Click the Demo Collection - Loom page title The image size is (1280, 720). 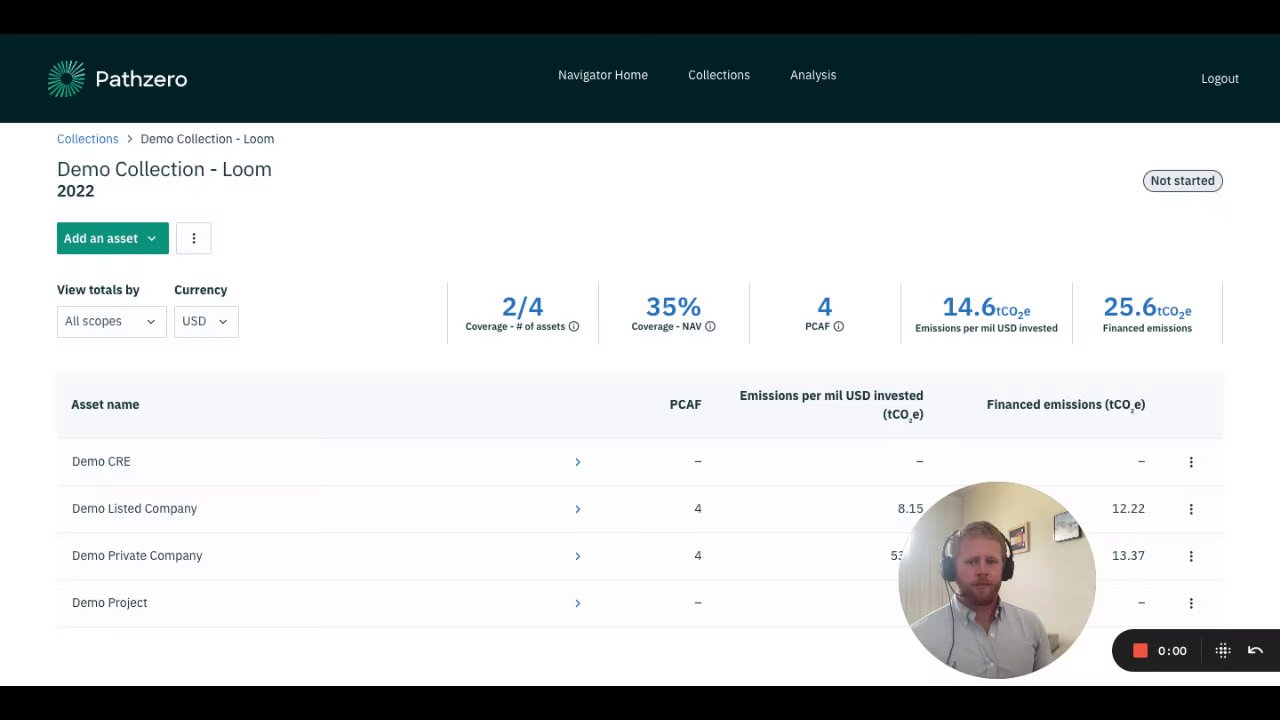tap(164, 169)
